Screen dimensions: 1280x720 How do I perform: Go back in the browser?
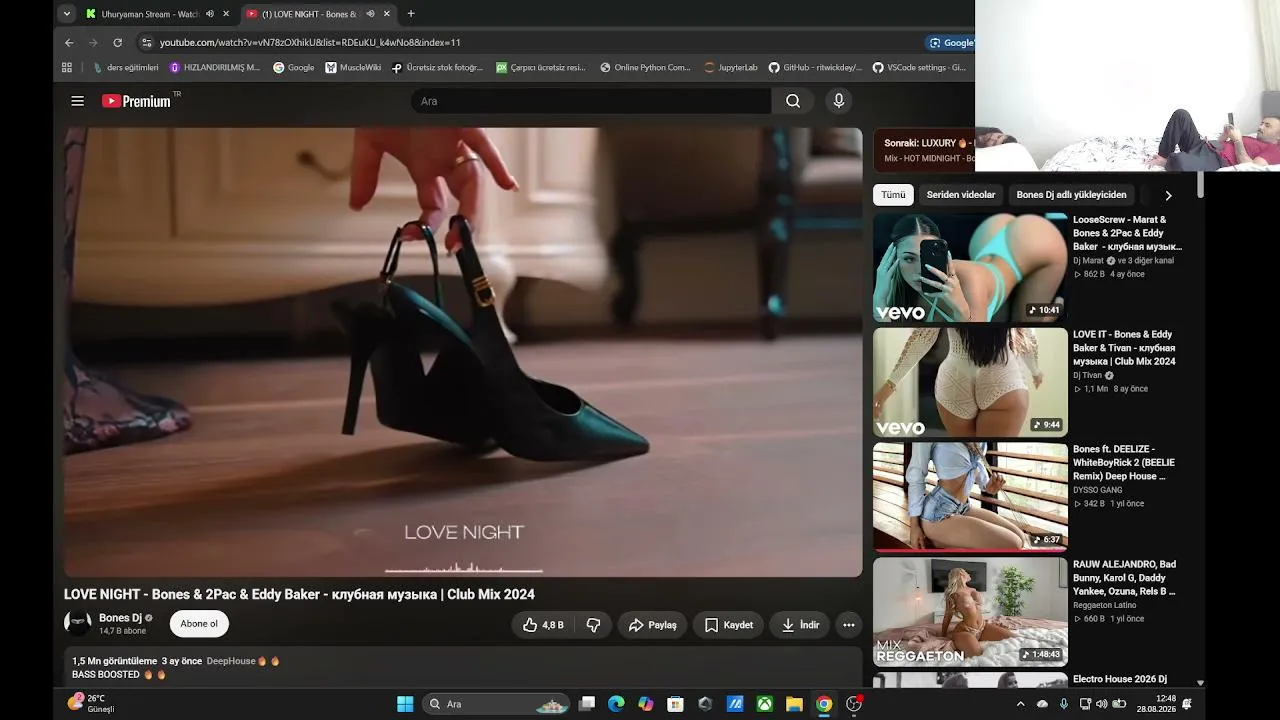(x=69, y=43)
